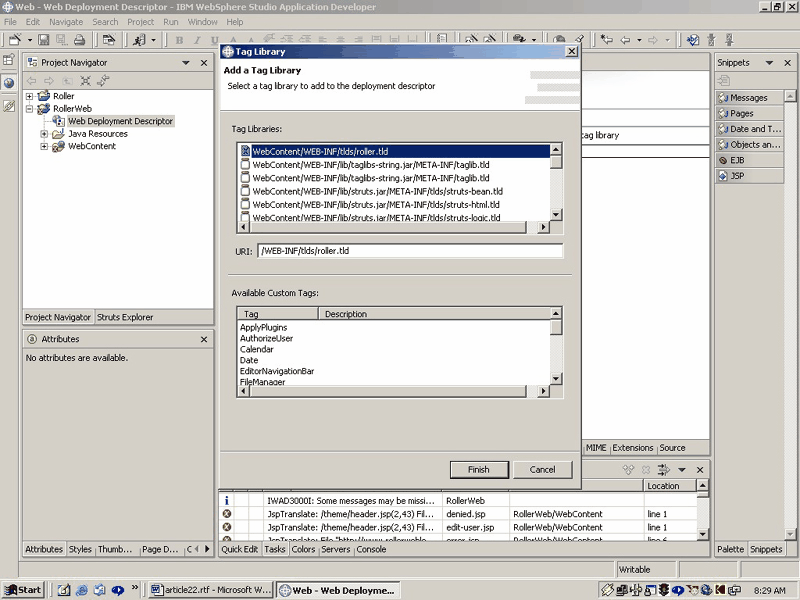
Task: Click the Save icon in main toolbar
Action: (44, 40)
